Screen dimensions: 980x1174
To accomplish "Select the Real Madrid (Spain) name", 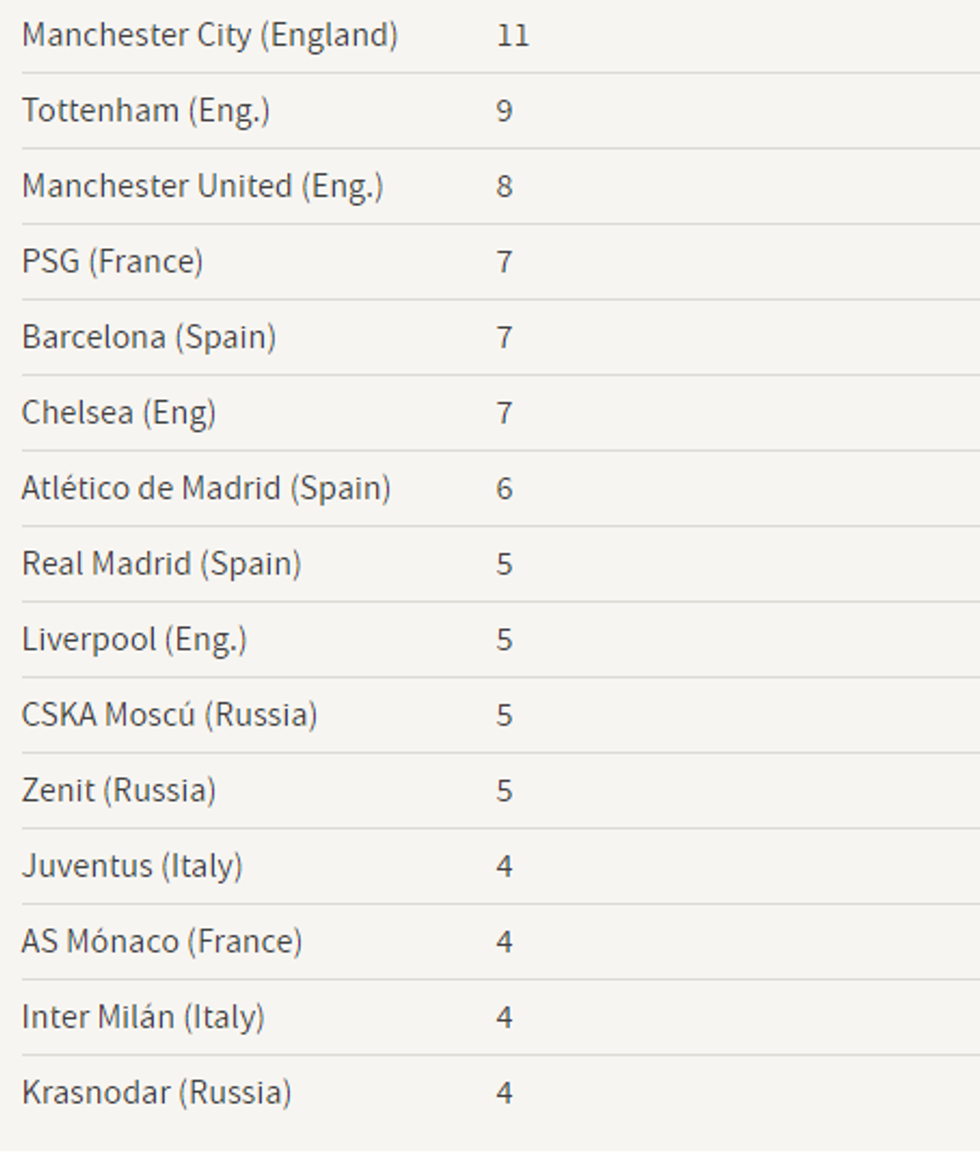I will [x=161, y=564].
